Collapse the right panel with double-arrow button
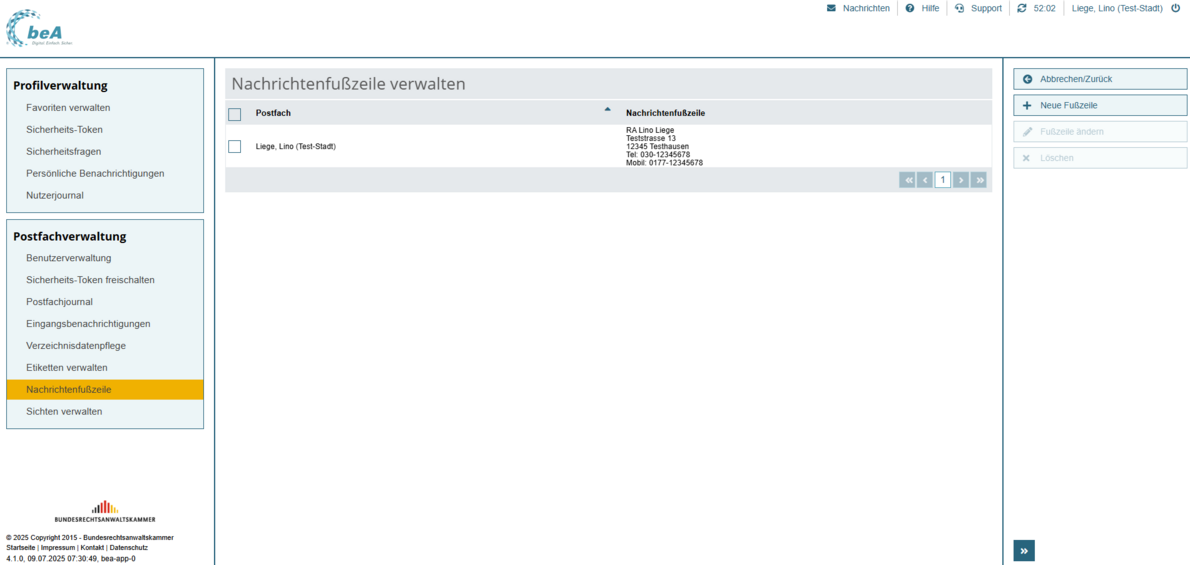The image size is (1190, 565). coord(1024,551)
